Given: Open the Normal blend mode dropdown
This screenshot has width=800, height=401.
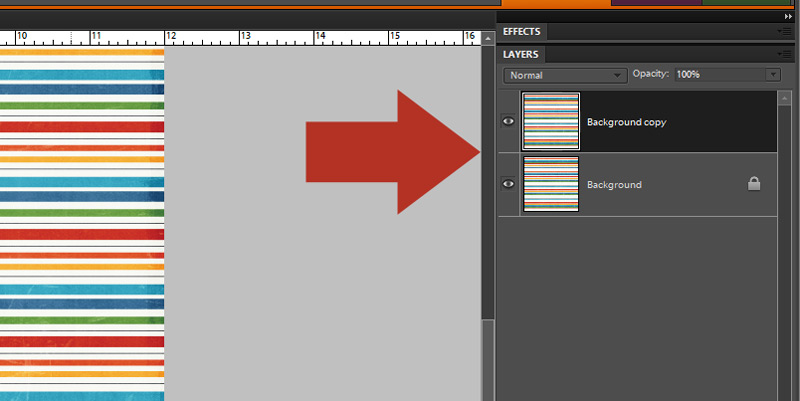Looking at the screenshot, I should [565, 76].
